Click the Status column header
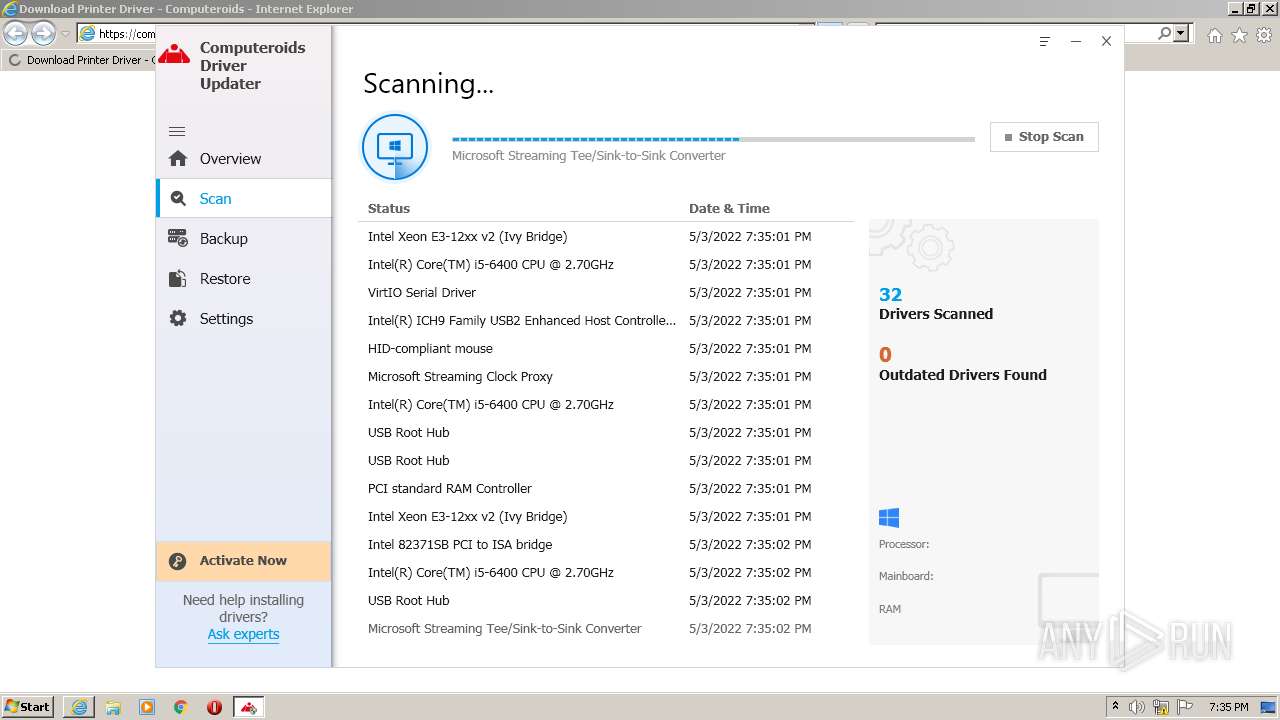The height and width of the screenshot is (720, 1280). 389,208
